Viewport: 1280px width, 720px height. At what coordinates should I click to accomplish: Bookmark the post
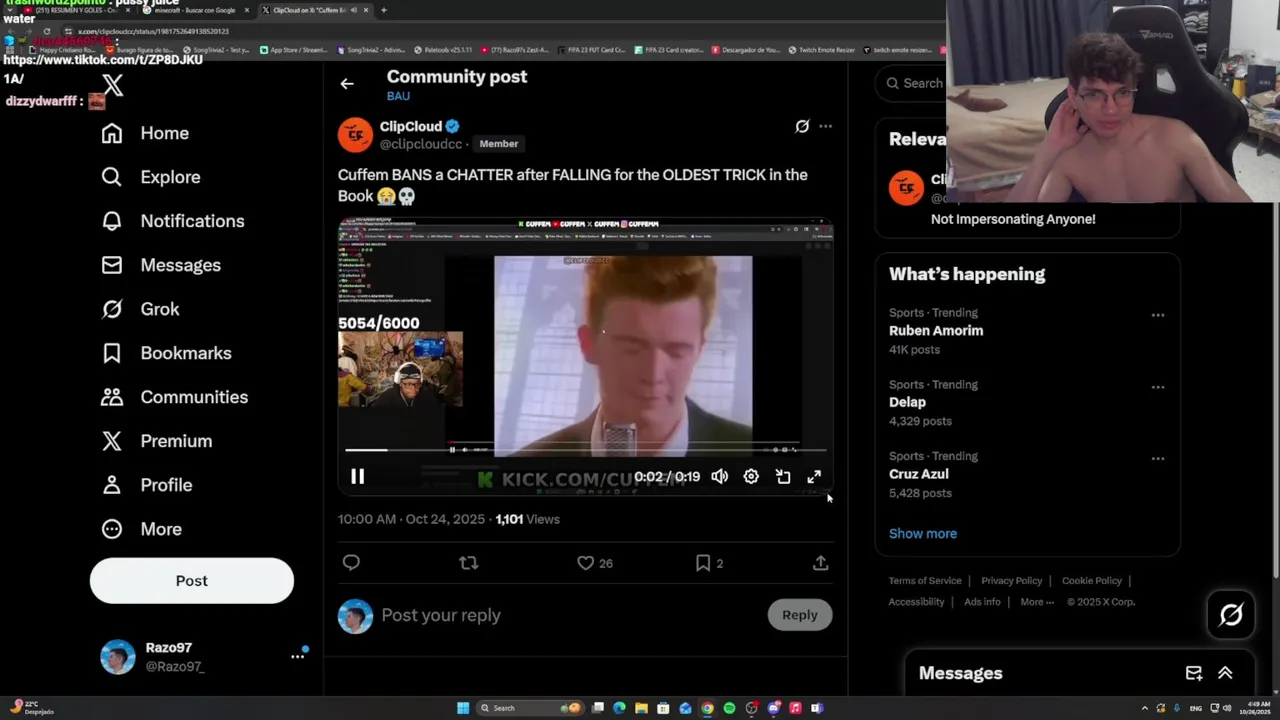click(x=703, y=563)
